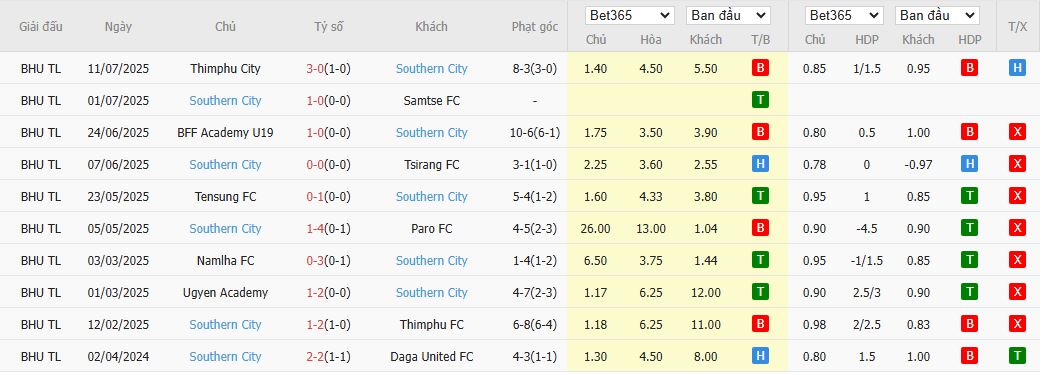
Task: Click the 26.00 home odds in Paro FC row
Action: click(596, 228)
